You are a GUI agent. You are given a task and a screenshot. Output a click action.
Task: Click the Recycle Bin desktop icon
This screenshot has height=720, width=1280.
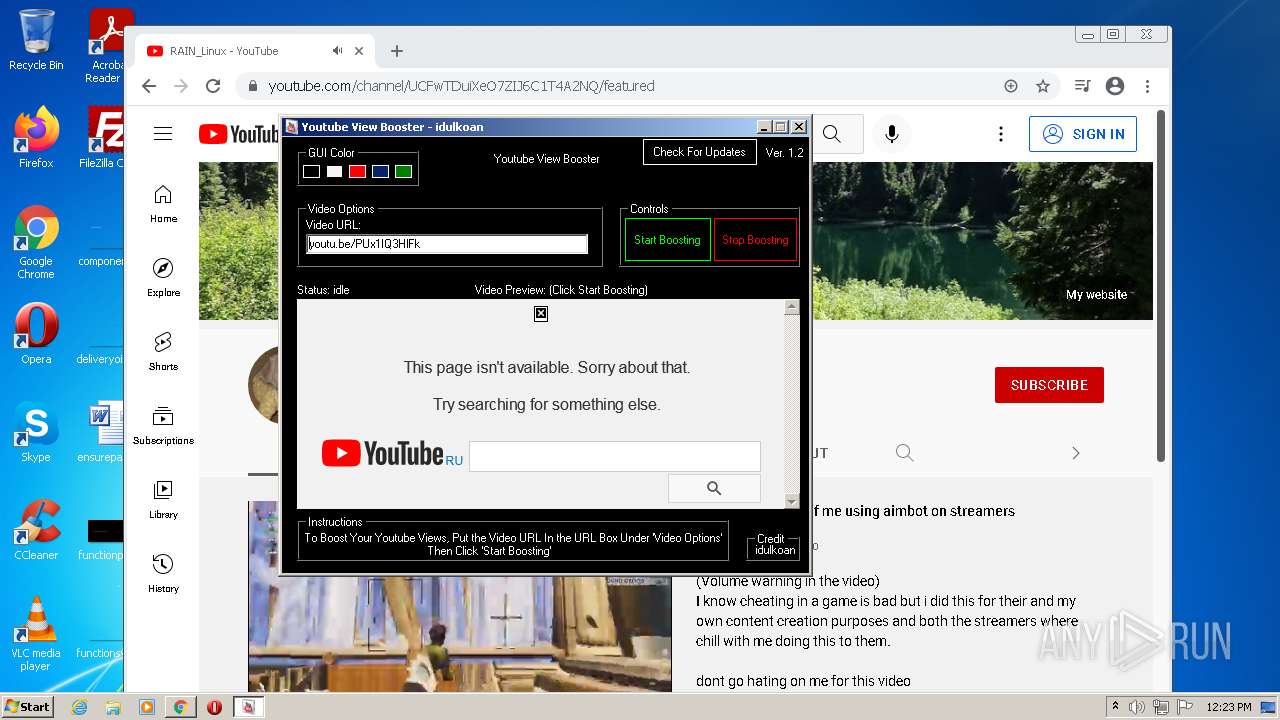tap(36, 40)
